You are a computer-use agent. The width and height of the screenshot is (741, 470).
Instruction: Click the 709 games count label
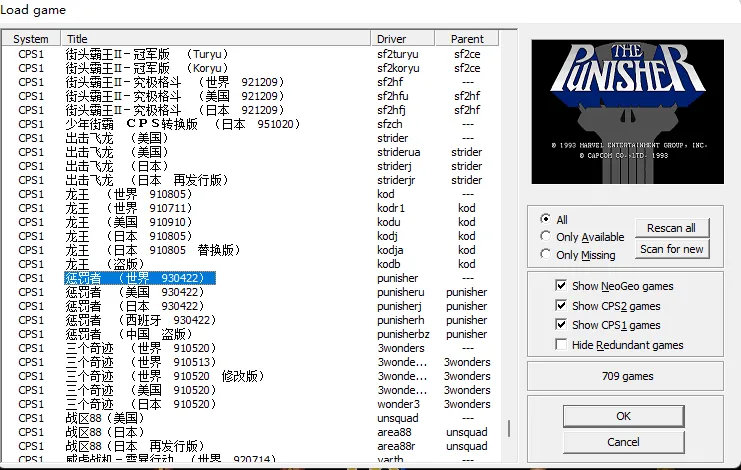coord(628,376)
